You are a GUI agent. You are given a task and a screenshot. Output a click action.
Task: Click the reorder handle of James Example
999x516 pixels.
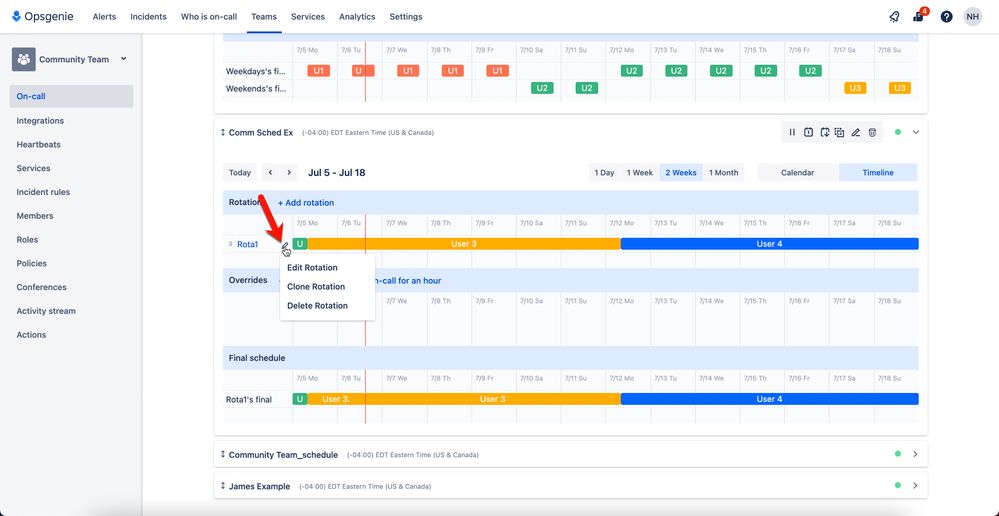[x=223, y=486]
